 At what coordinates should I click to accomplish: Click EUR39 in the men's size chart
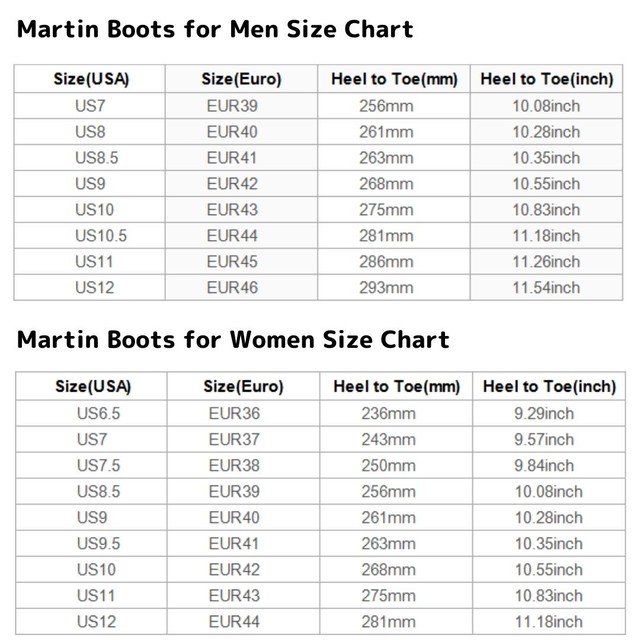[241, 106]
